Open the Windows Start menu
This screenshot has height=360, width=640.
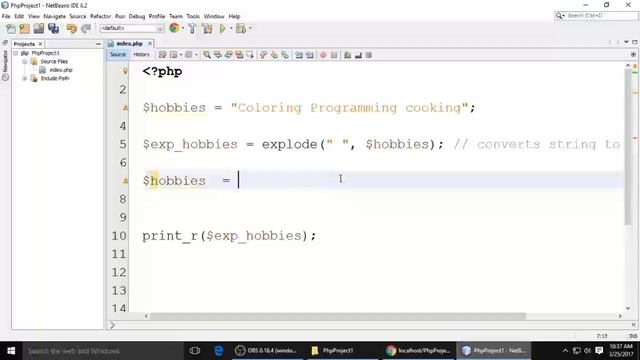pos(11,351)
